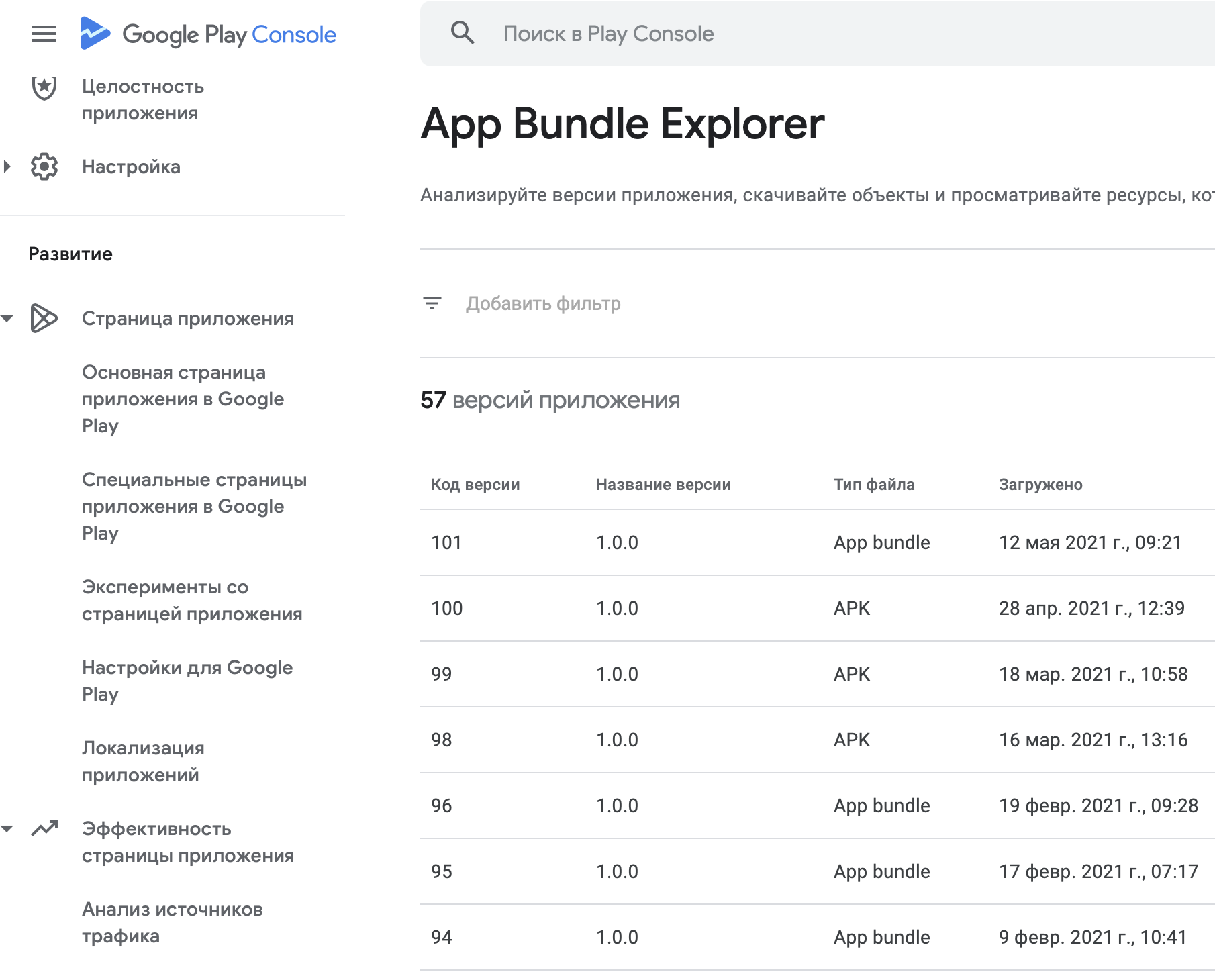Click App bundle type in row 101
1215x980 pixels.
[882, 542]
